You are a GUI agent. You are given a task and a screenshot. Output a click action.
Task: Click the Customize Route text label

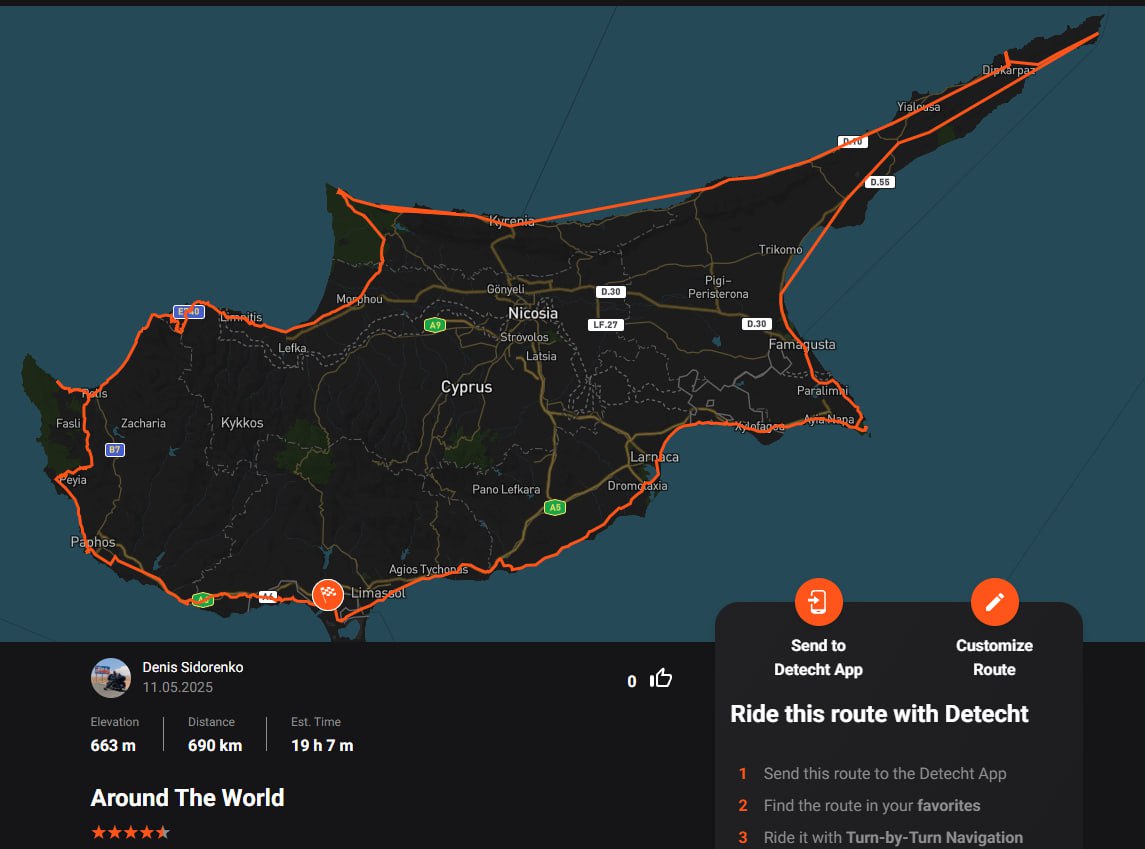click(994, 657)
